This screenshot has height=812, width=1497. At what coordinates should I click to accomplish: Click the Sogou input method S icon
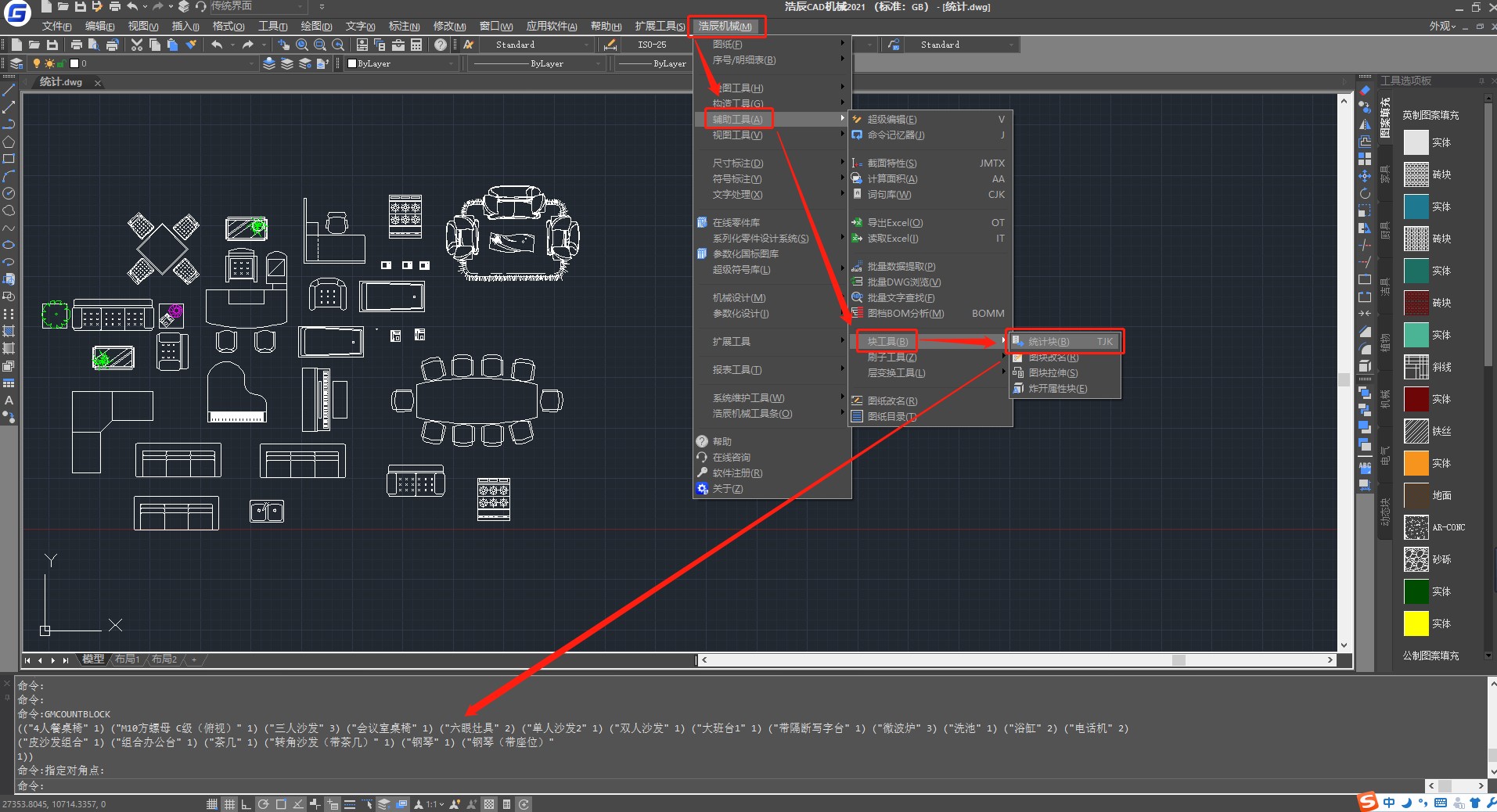pos(1368,802)
